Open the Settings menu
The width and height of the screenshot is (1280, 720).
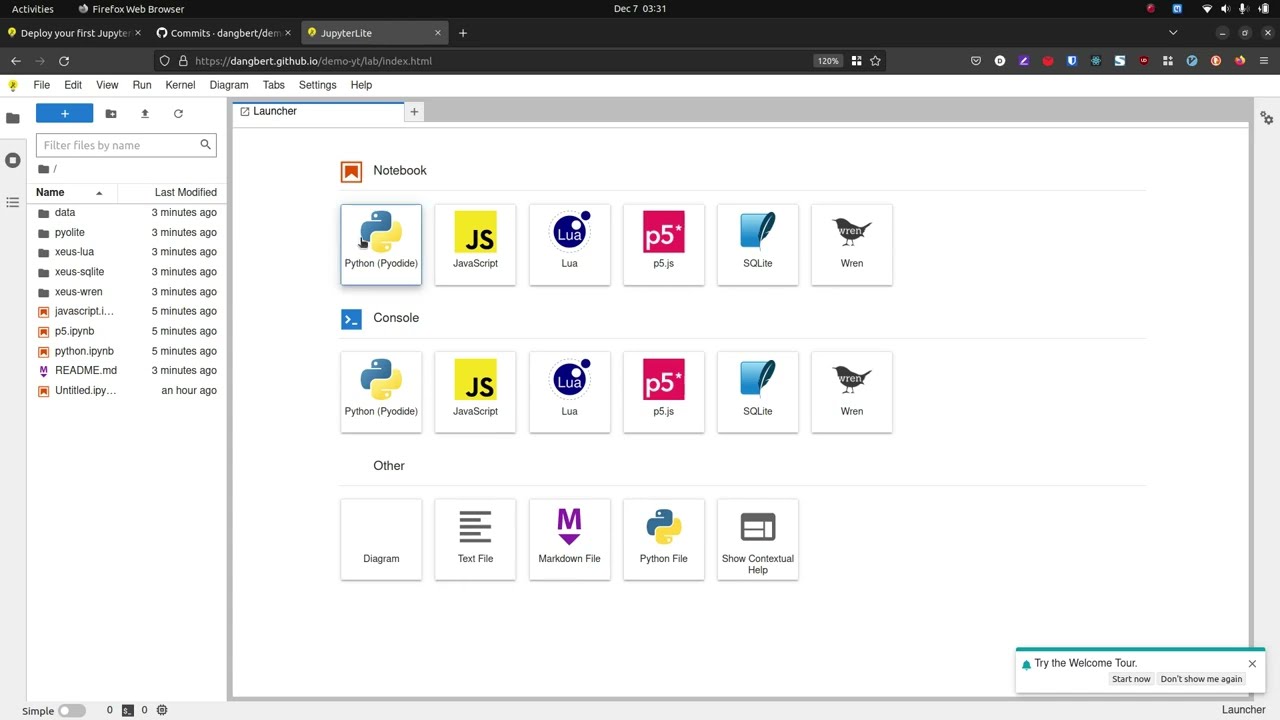point(318,85)
